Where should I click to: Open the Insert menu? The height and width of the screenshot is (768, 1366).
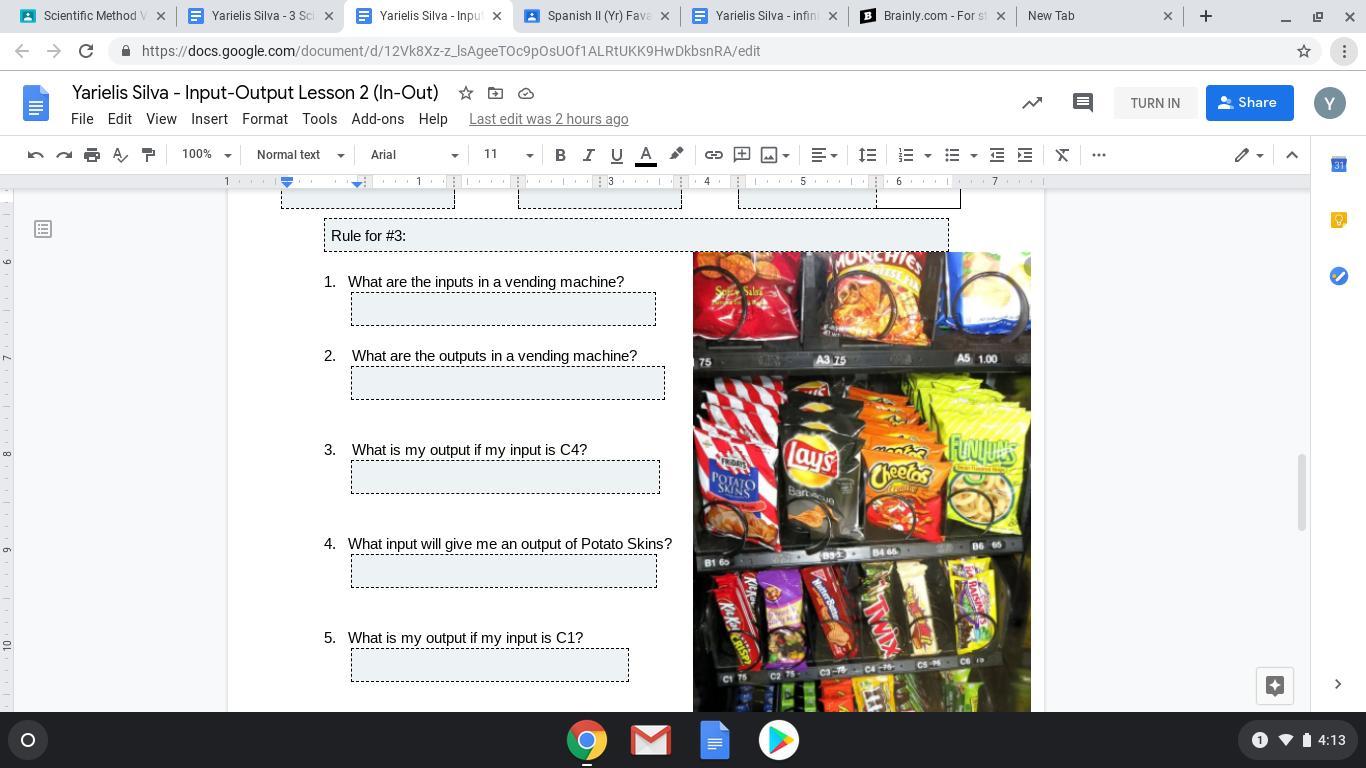click(x=209, y=119)
